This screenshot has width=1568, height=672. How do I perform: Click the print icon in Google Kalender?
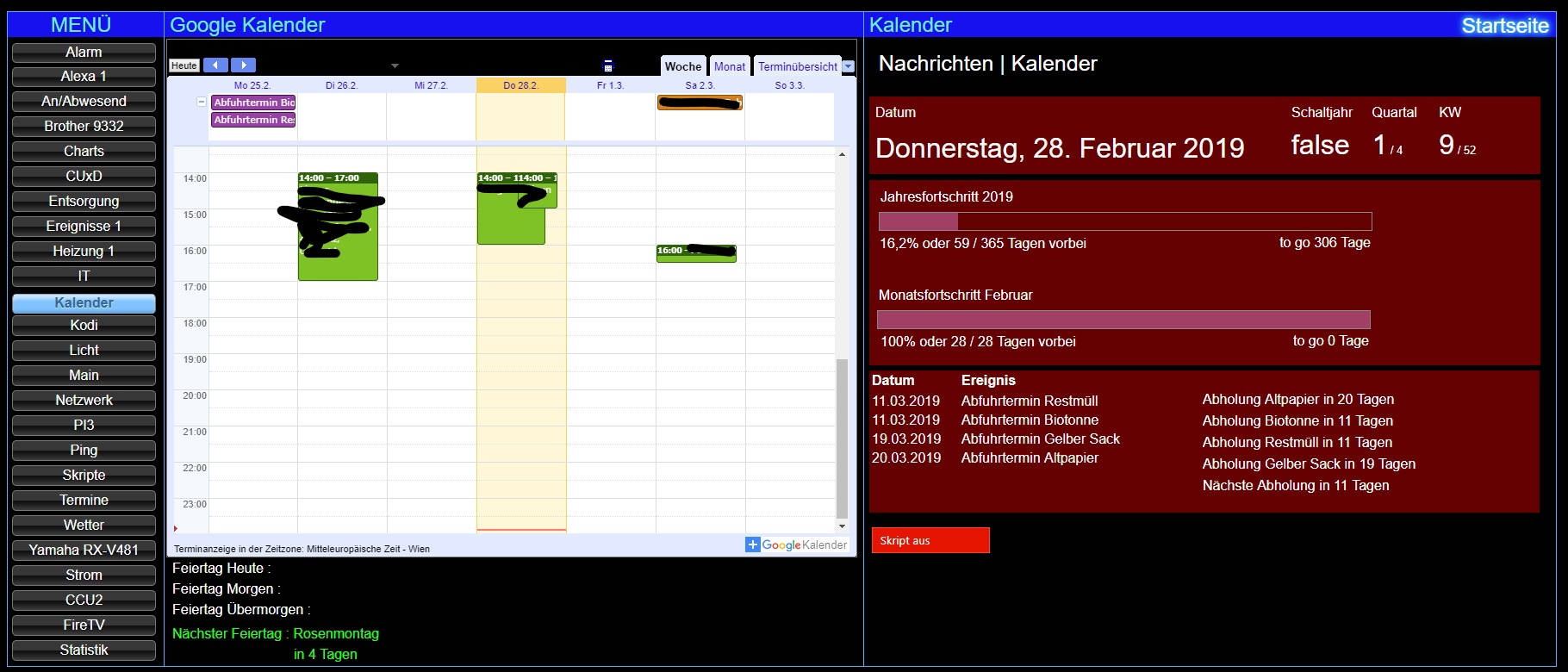coord(607,66)
